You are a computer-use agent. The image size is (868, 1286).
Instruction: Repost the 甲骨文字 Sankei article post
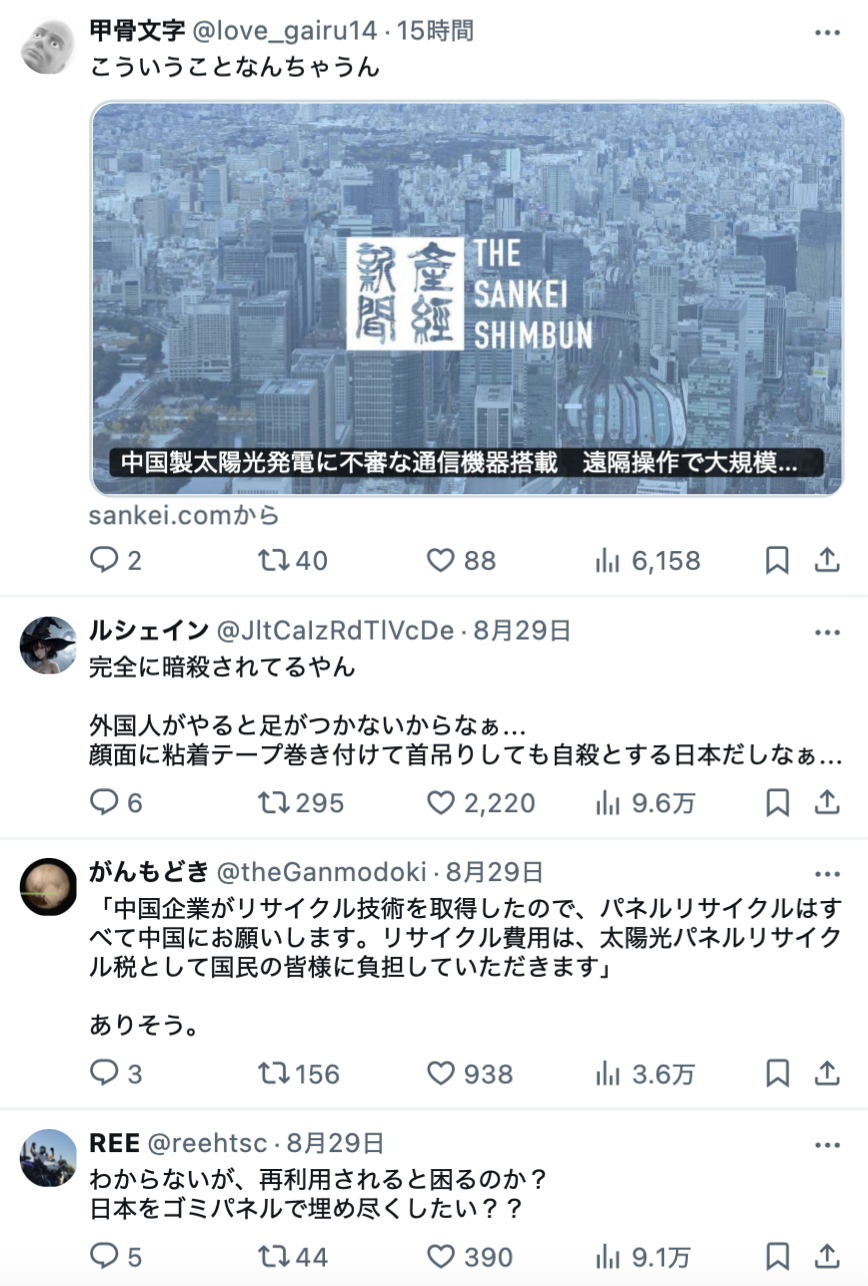[292, 561]
